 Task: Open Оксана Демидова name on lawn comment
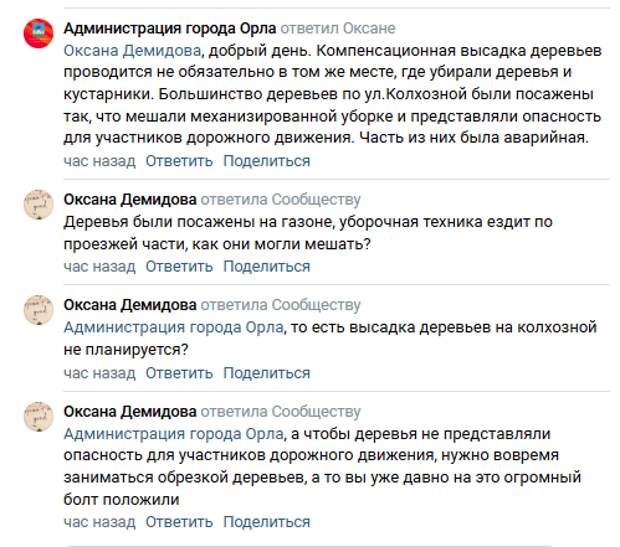pyautogui.click(x=130, y=199)
